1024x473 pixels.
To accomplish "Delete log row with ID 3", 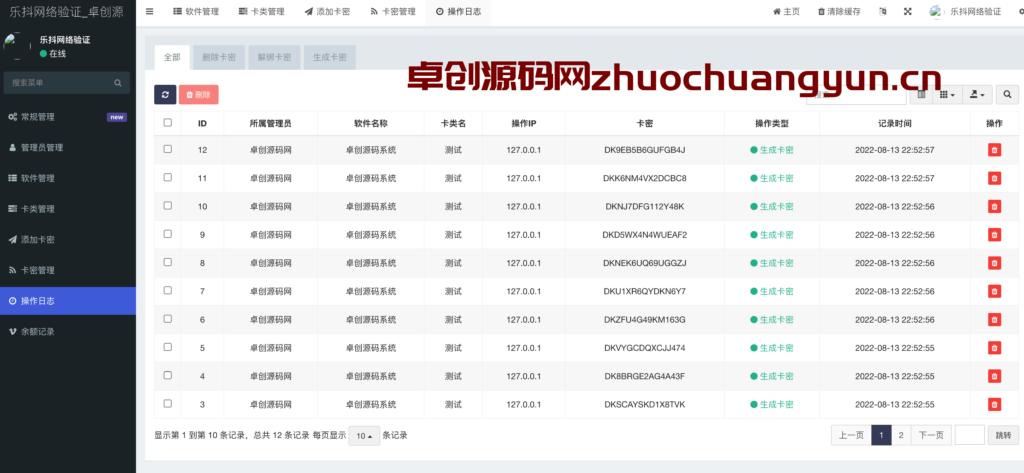I will point(994,404).
